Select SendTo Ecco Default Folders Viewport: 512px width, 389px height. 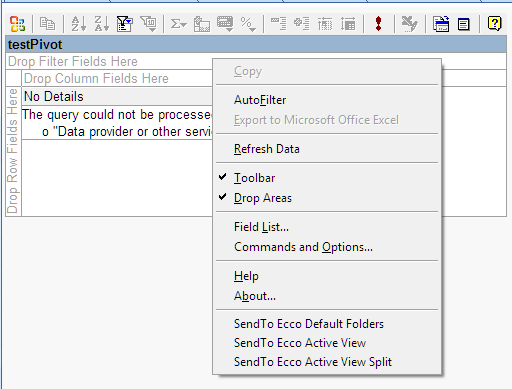(327, 324)
